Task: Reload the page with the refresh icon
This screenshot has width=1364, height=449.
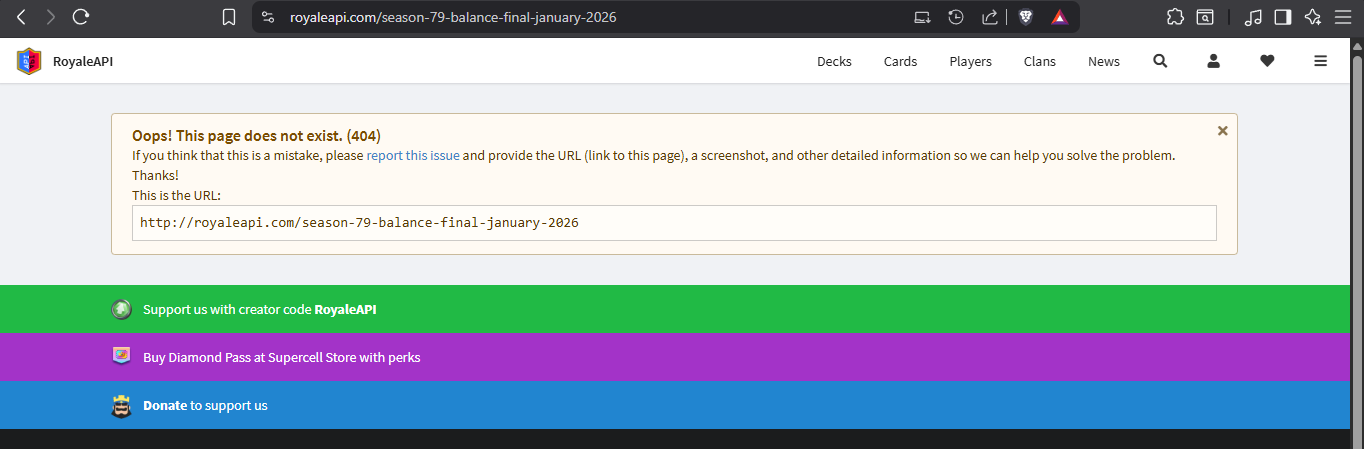Action: (x=81, y=17)
